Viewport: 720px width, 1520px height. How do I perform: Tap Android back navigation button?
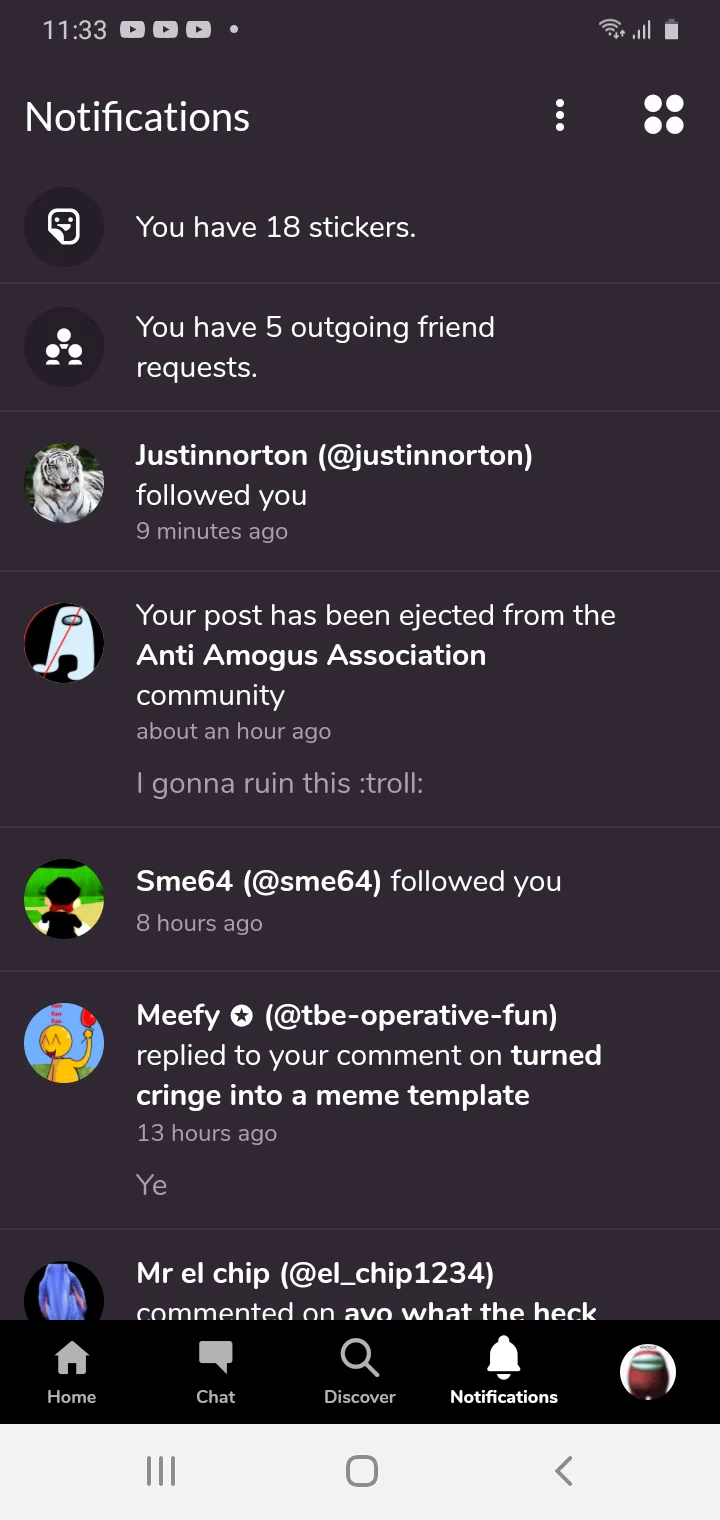coord(564,1471)
